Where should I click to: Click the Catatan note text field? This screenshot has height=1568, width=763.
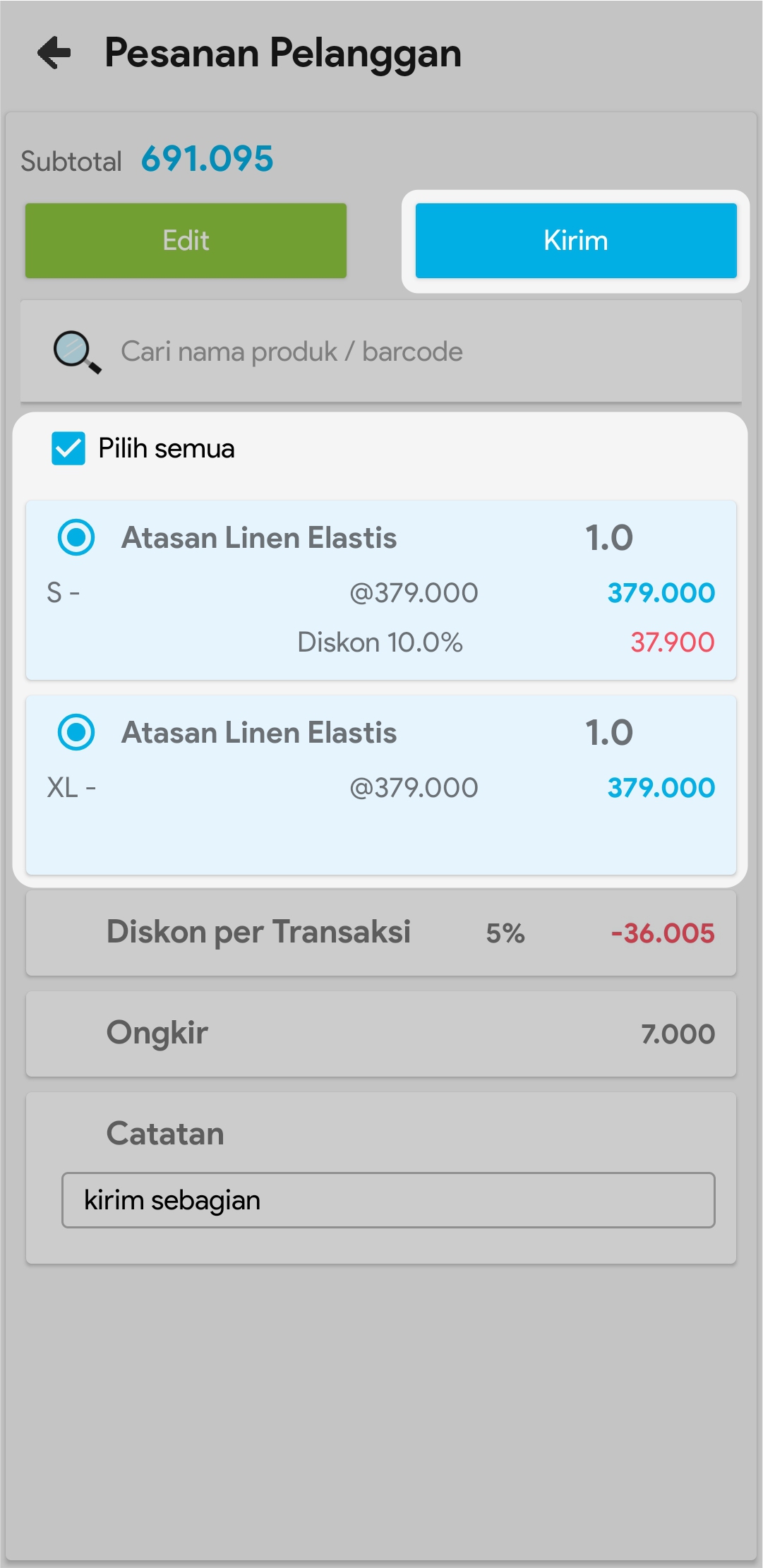388,1200
